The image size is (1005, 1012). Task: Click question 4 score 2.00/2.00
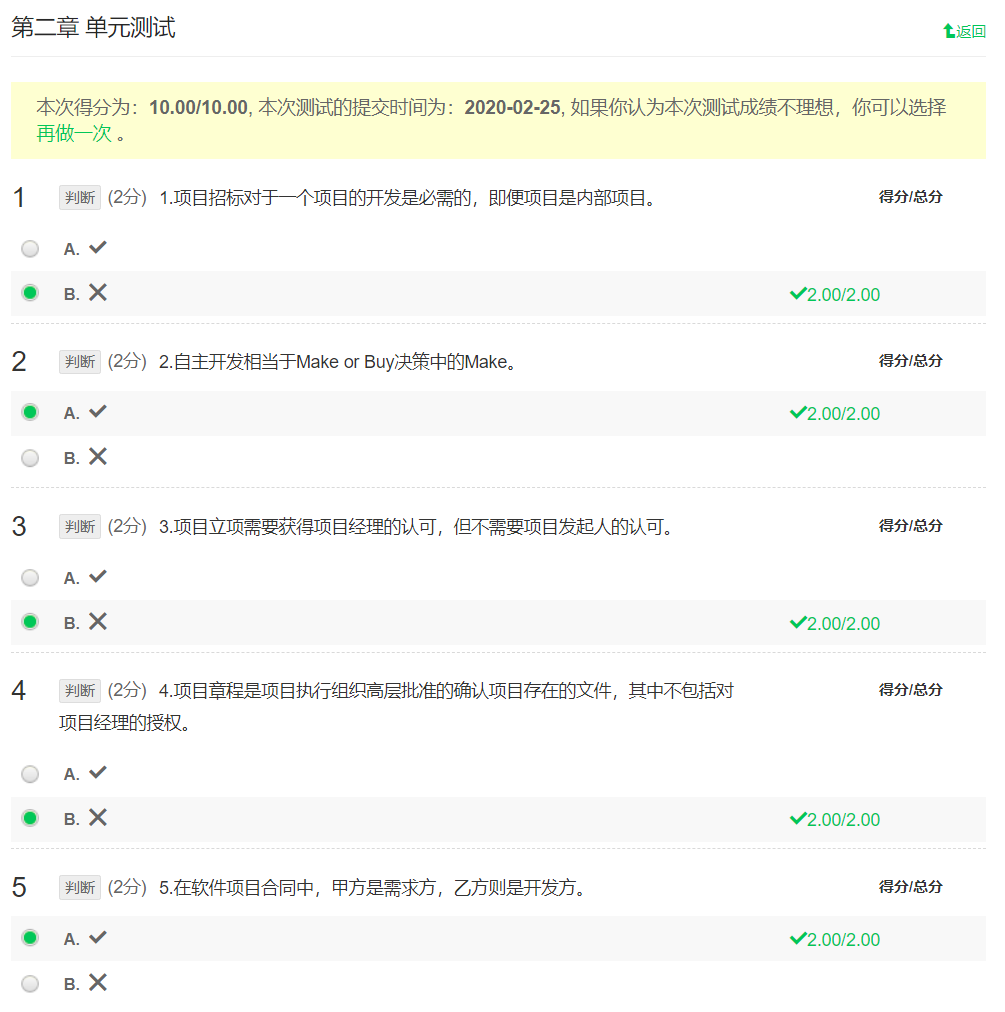[835, 820]
